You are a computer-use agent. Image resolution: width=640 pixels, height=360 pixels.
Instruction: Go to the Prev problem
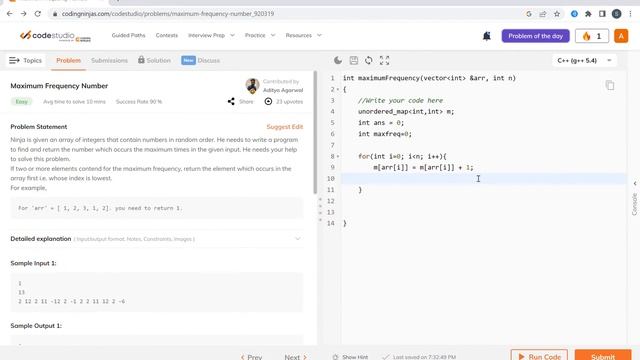251,357
